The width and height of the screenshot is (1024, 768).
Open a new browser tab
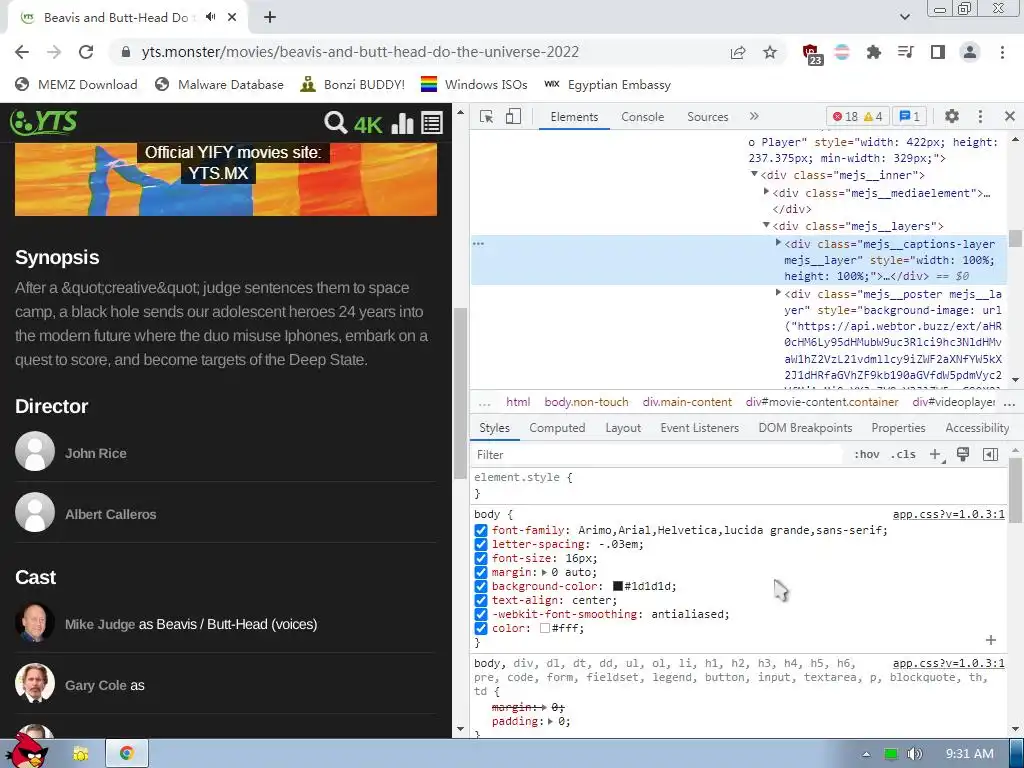click(x=270, y=17)
